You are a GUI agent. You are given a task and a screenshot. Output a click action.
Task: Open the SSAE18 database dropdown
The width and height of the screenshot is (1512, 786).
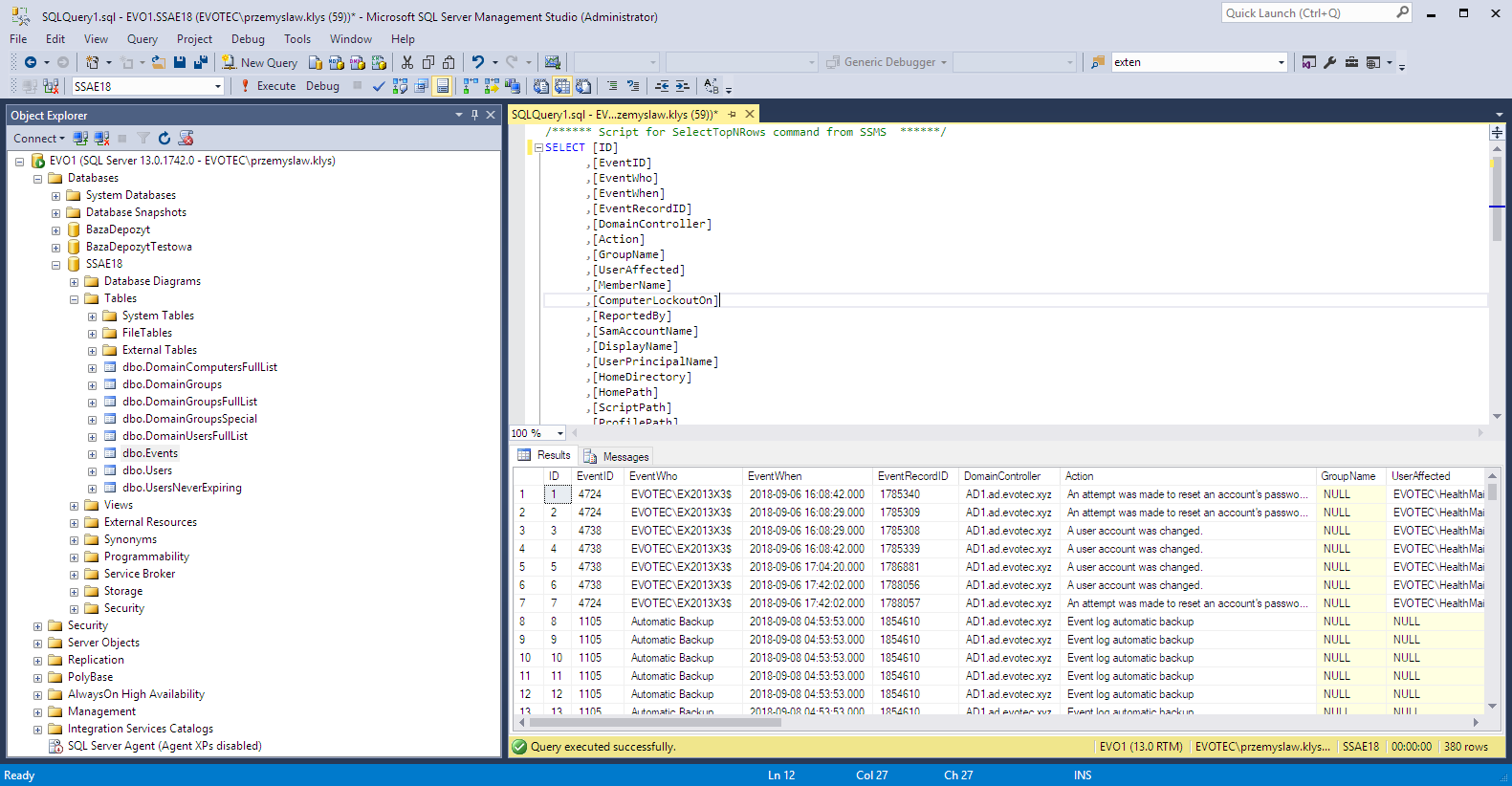218,86
